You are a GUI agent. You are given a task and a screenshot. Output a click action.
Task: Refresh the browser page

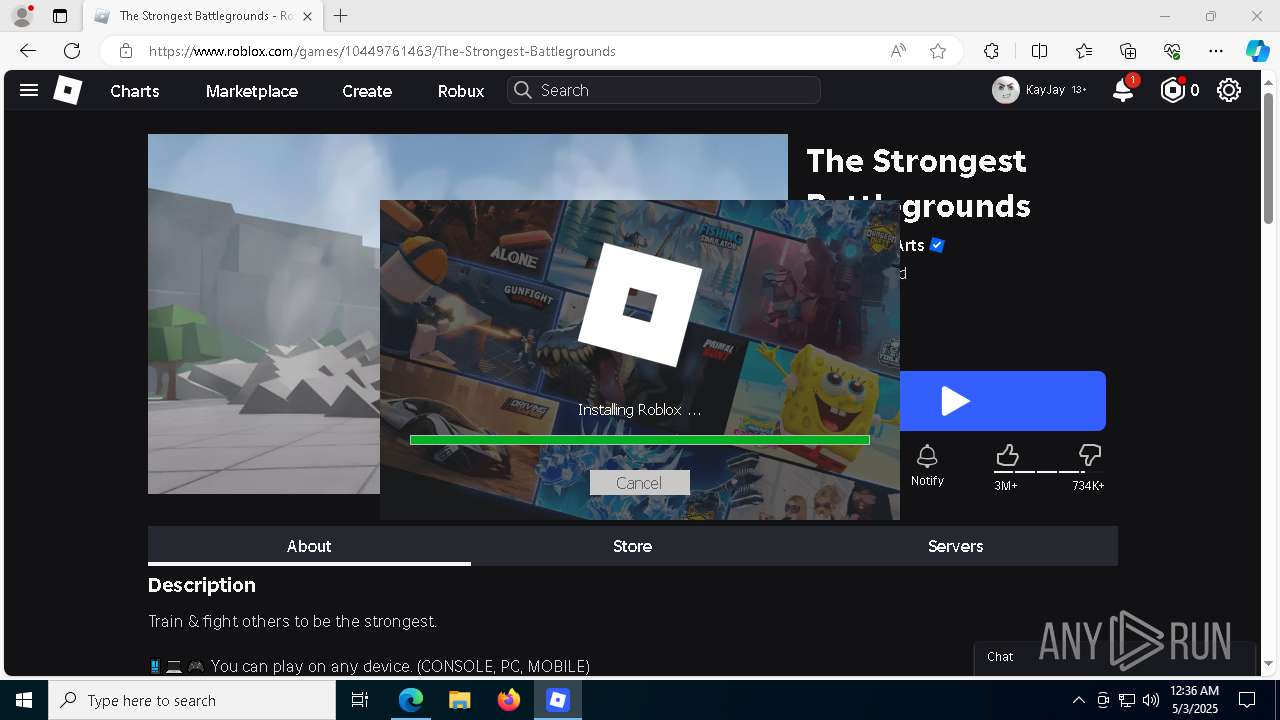(x=72, y=51)
